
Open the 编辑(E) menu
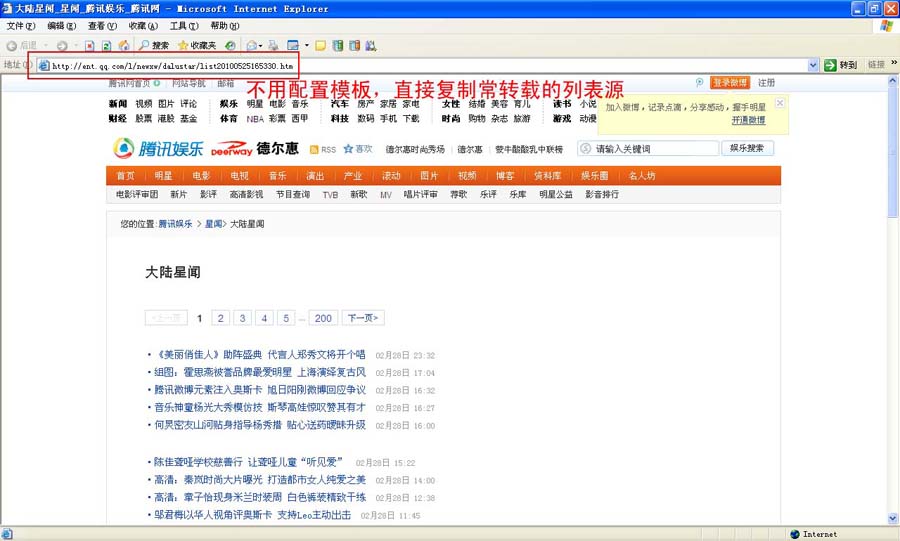tap(61, 26)
